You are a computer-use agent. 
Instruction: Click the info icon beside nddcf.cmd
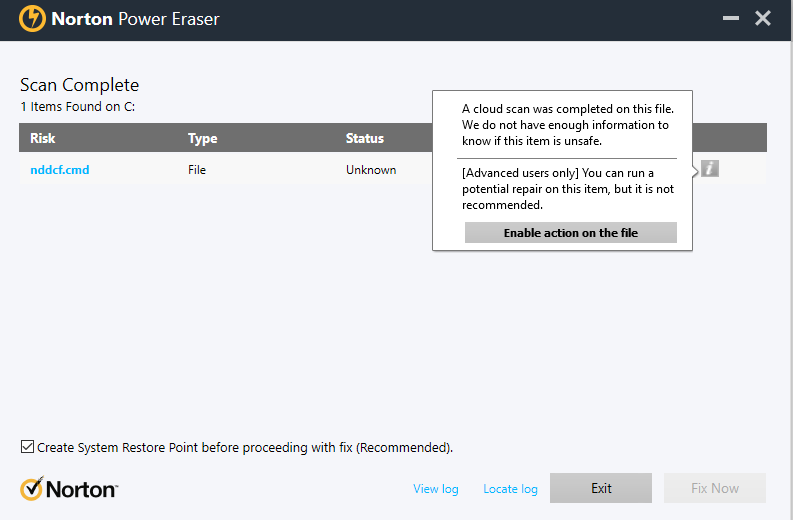tap(710, 169)
